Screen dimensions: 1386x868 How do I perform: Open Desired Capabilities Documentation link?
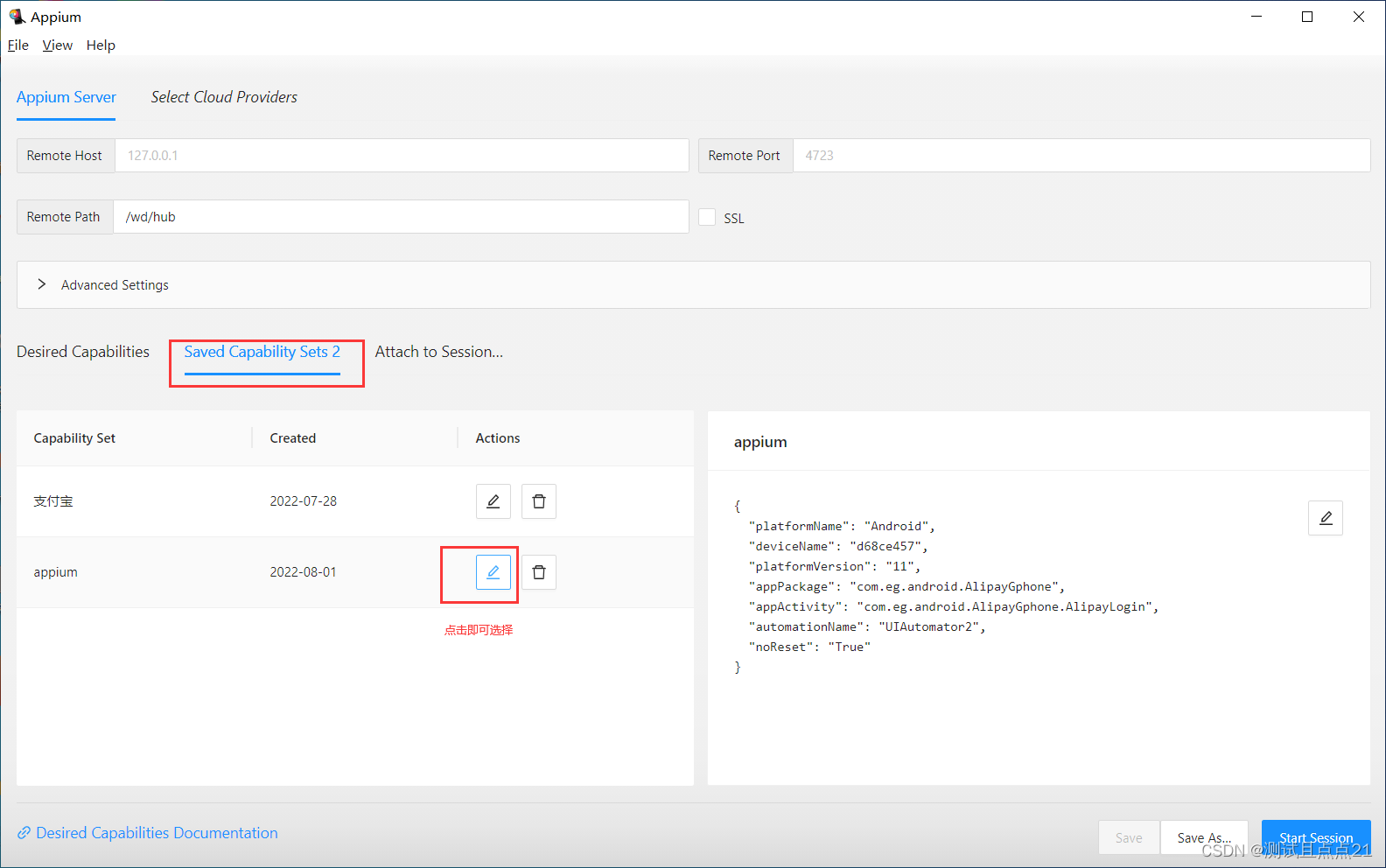(x=157, y=833)
